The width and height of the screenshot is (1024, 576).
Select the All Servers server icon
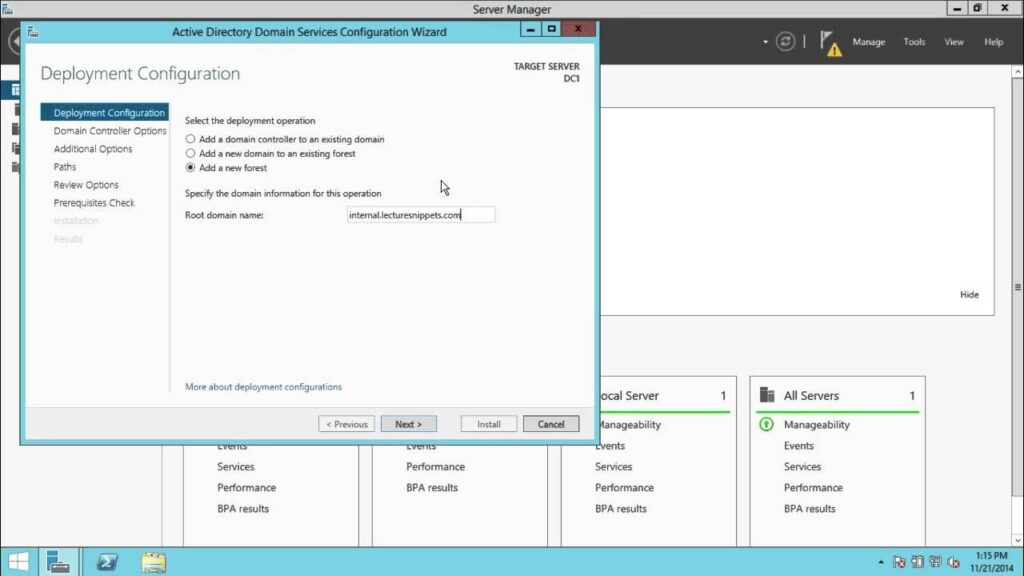click(x=765, y=394)
